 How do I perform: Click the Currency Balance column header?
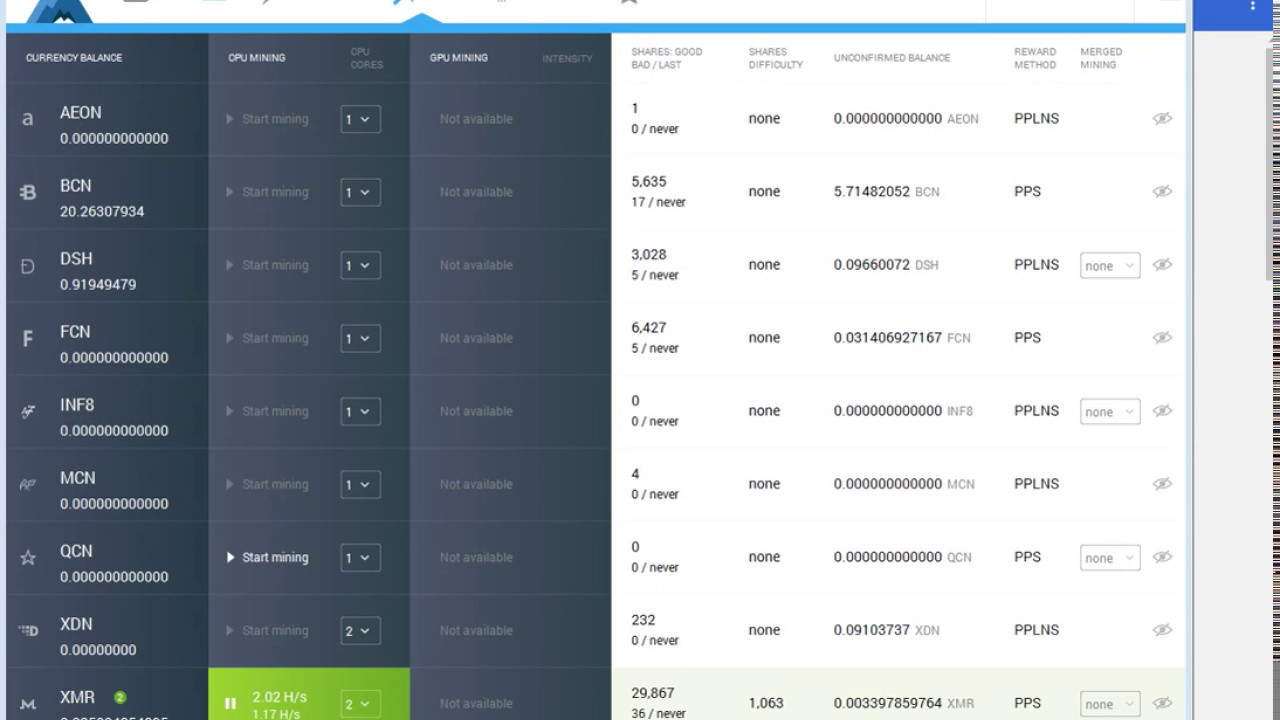(74, 58)
